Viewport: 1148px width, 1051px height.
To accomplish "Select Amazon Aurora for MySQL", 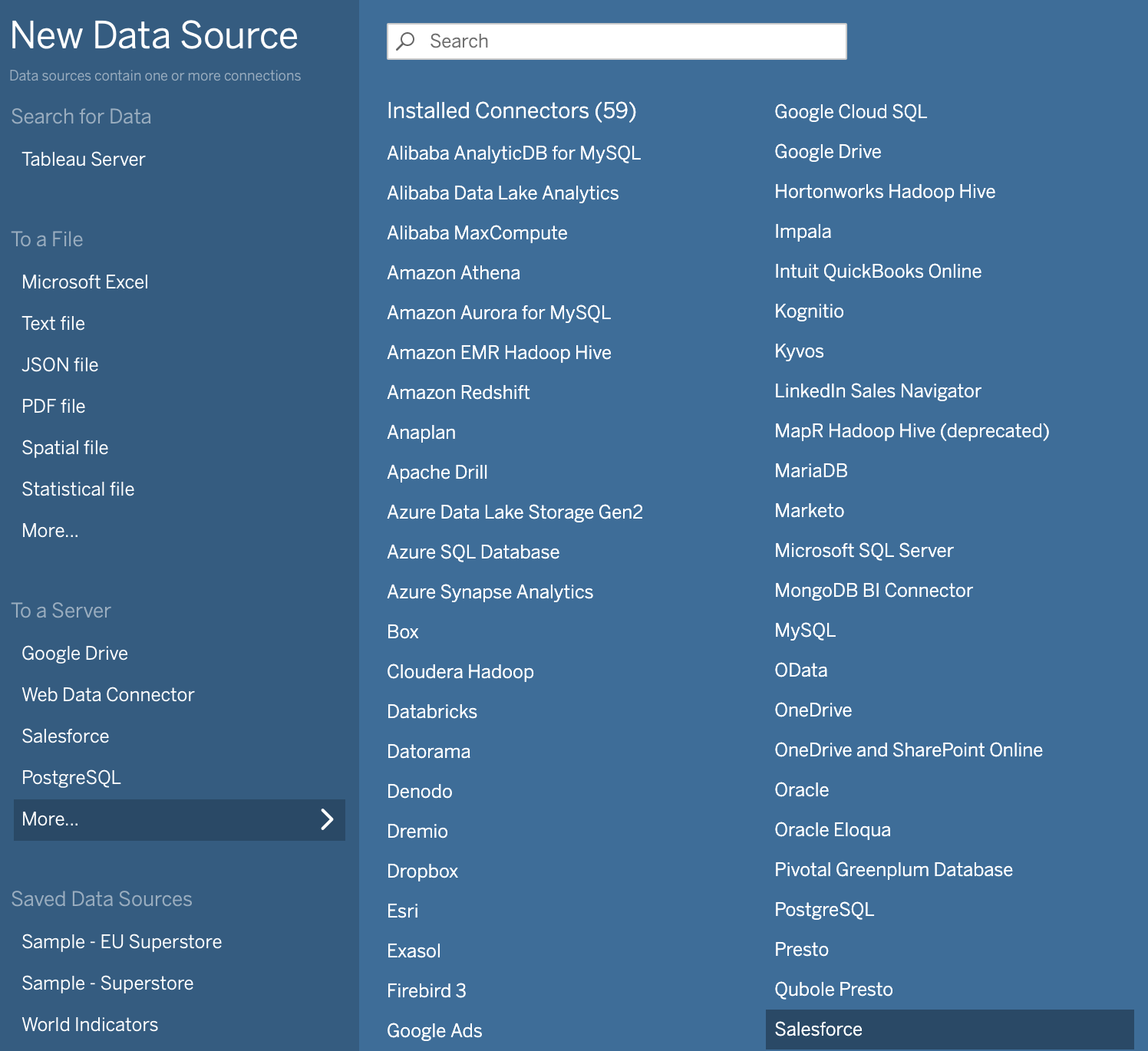I will [x=499, y=313].
